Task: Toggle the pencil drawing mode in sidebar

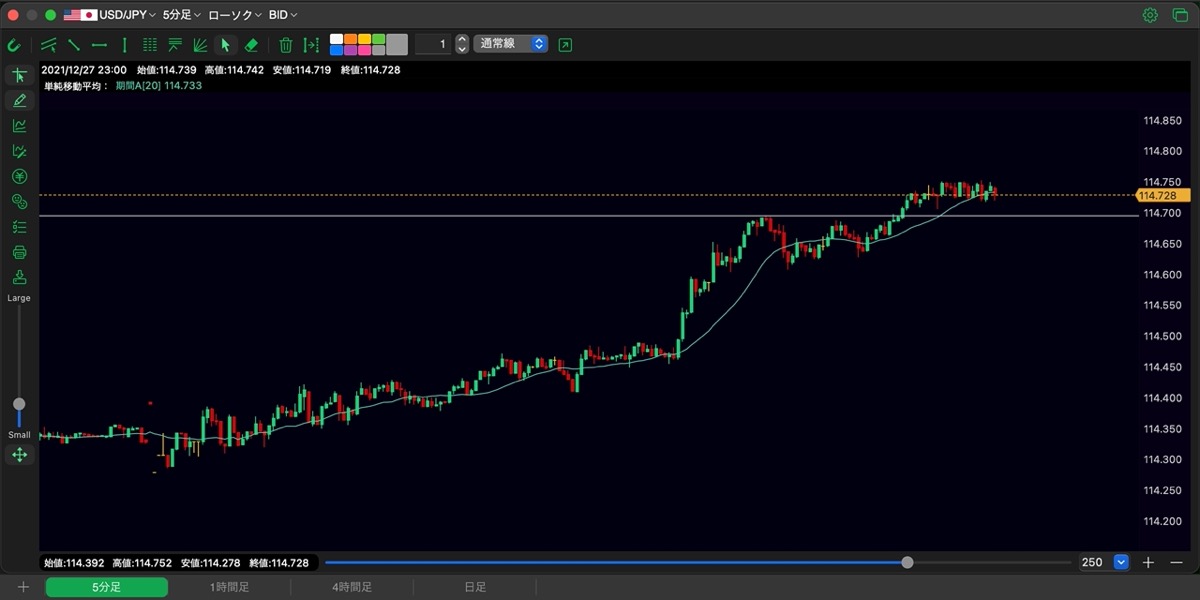Action: tap(19, 100)
